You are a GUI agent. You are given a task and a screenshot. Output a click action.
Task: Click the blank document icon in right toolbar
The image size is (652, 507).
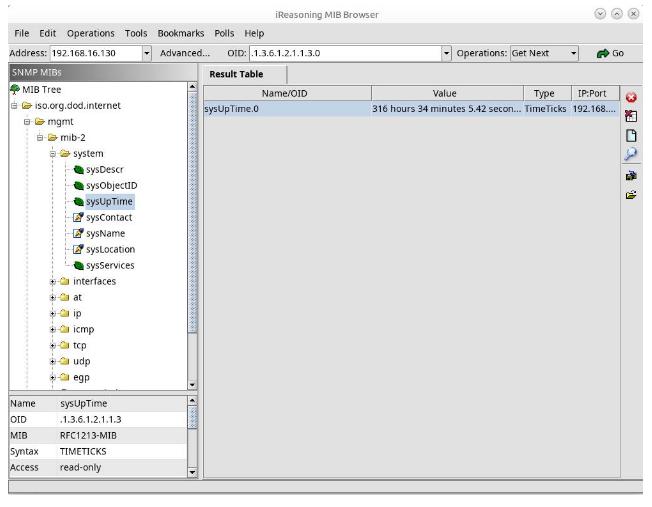click(631, 136)
